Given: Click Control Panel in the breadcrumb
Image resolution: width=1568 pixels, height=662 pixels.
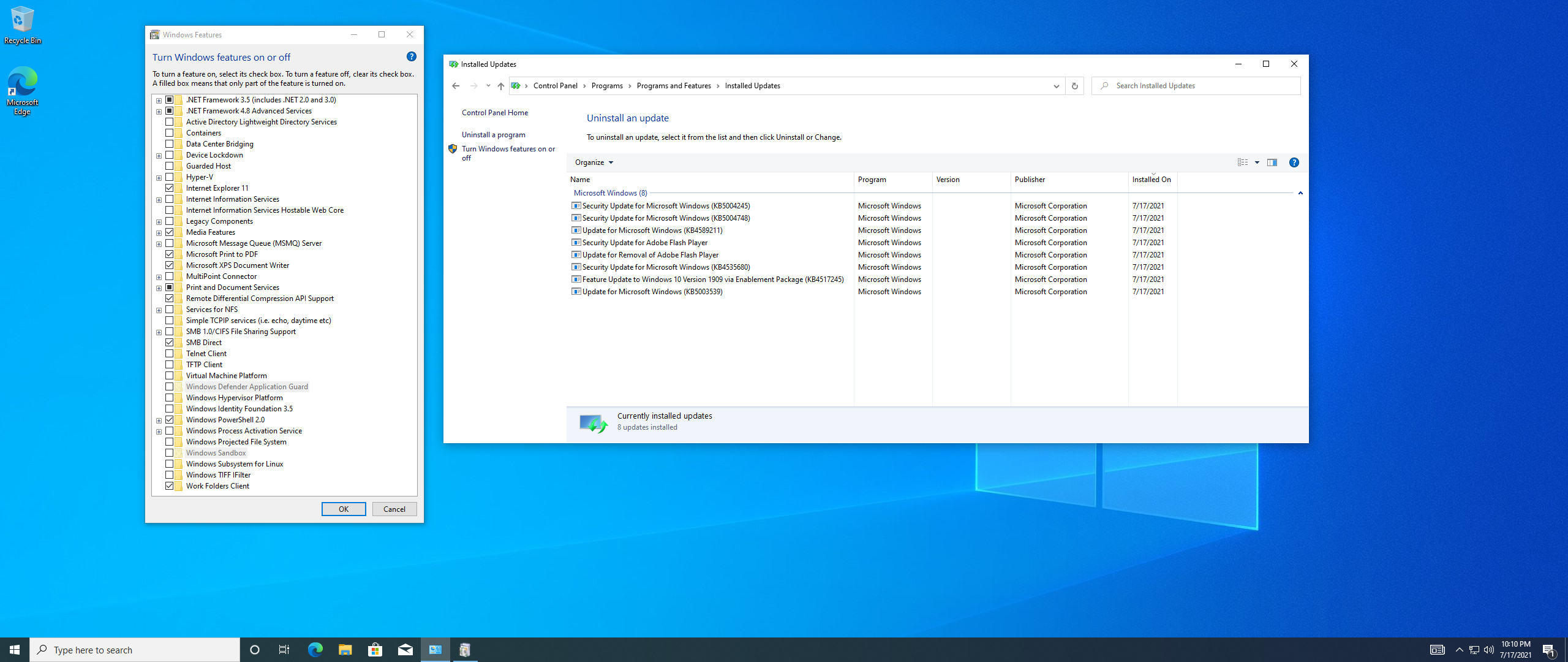Looking at the screenshot, I should pos(555,86).
